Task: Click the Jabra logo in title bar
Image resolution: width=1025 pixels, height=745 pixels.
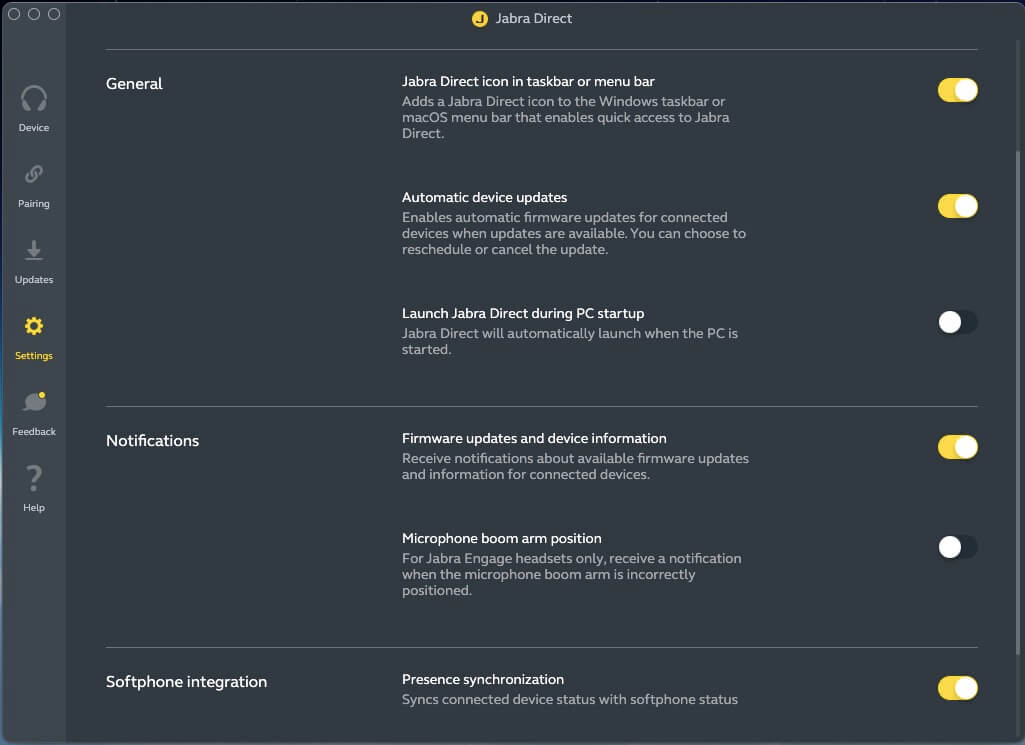Action: (480, 18)
